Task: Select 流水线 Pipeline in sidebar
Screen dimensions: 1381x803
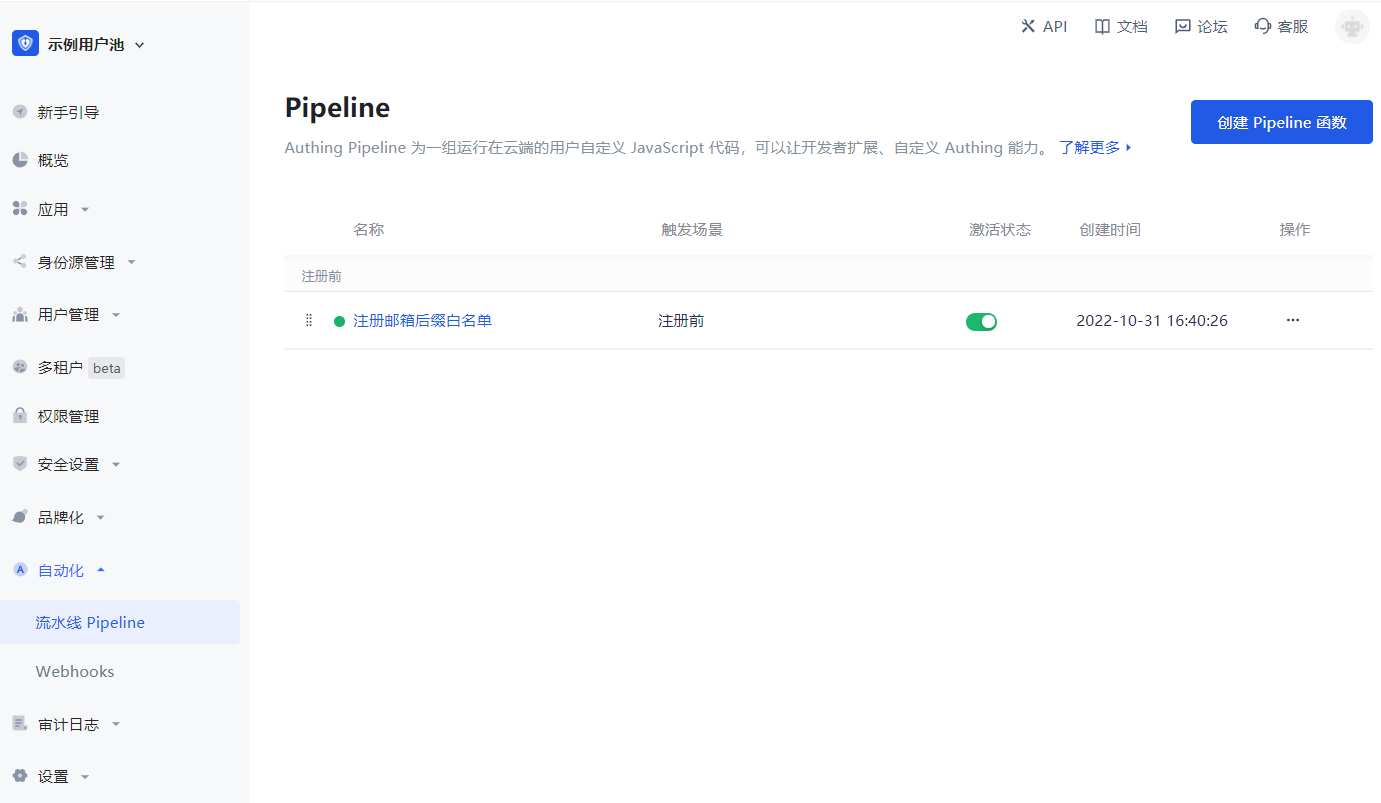Action: click(90, 622)
